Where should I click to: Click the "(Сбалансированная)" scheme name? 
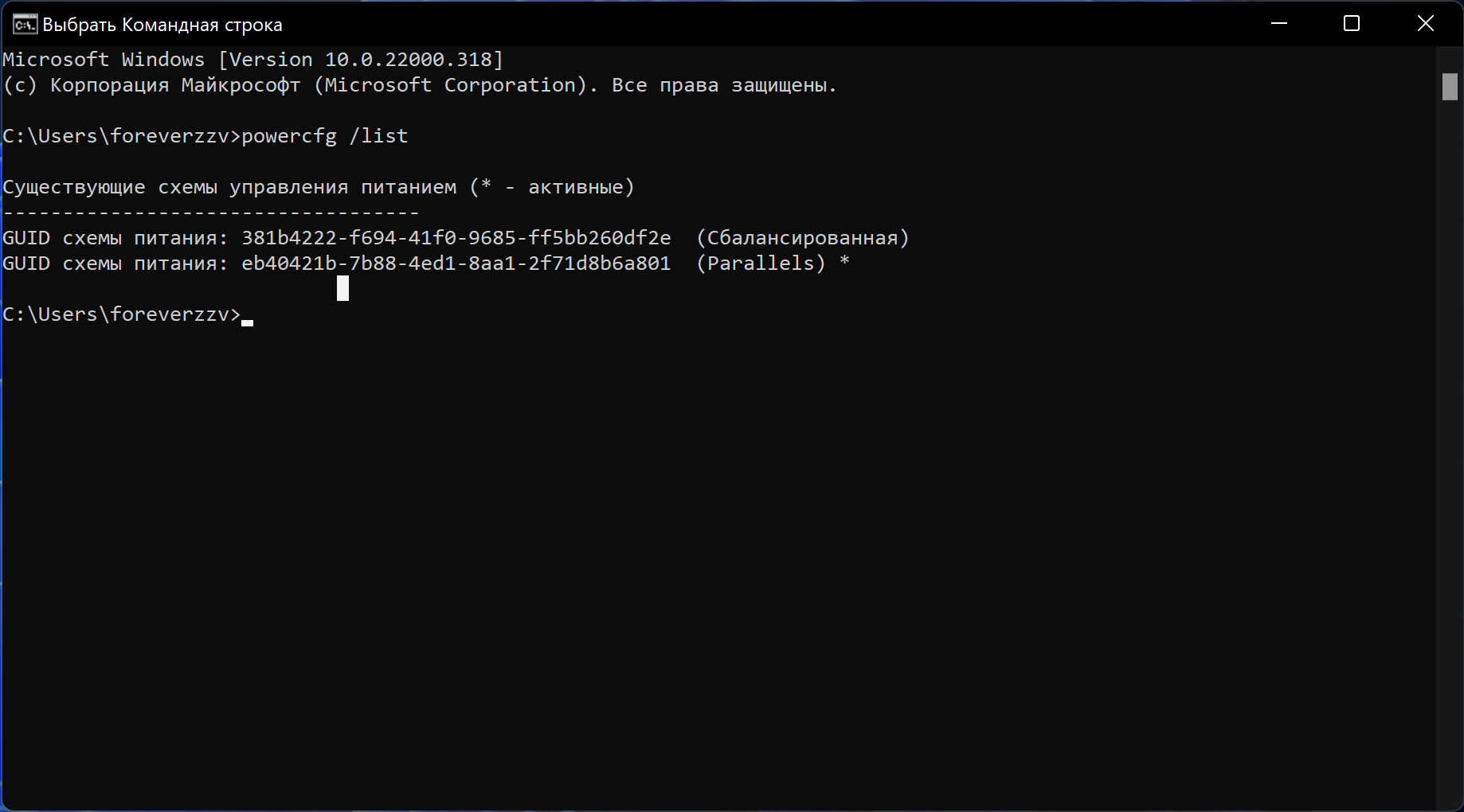[x=802, y=238]
